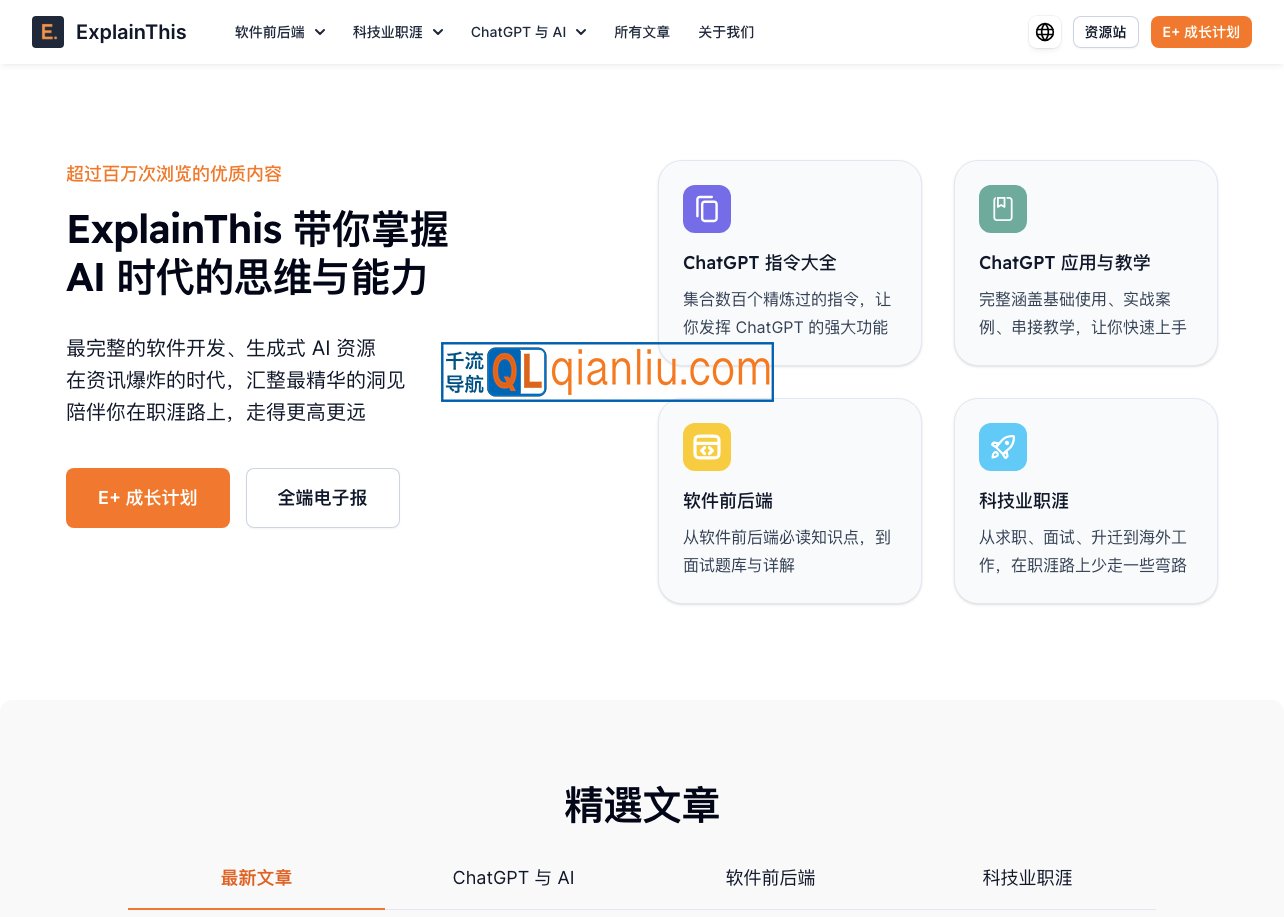Screen dimensions: 1284x917
Task: Click the blue 科技业职涯 rocket icon
Action: [x=1002, y=447]
